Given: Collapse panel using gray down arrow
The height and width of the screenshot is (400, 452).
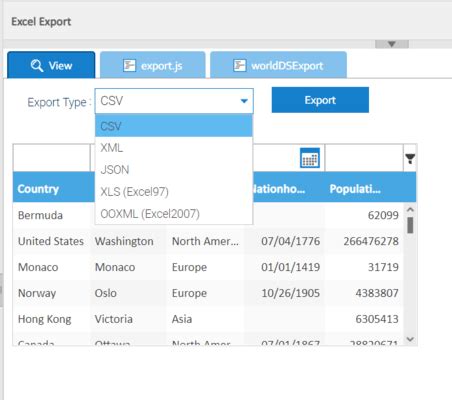Looking at the screenshot, I should coord(392,44).
